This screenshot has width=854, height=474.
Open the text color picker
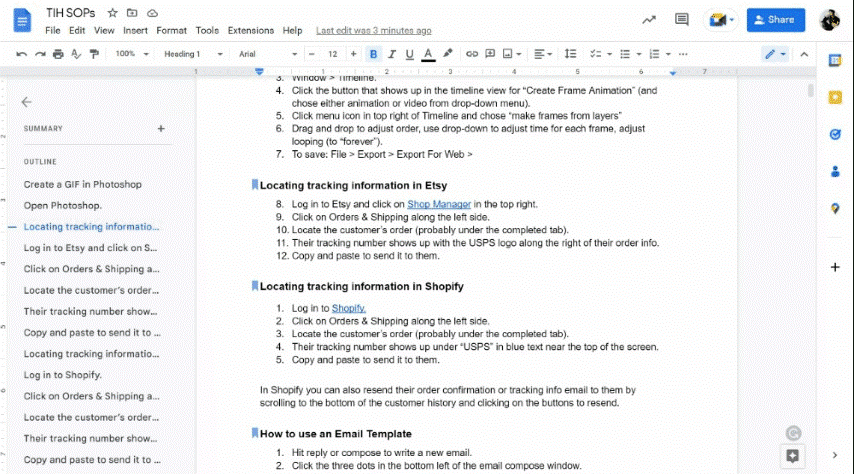click(428, 54)
